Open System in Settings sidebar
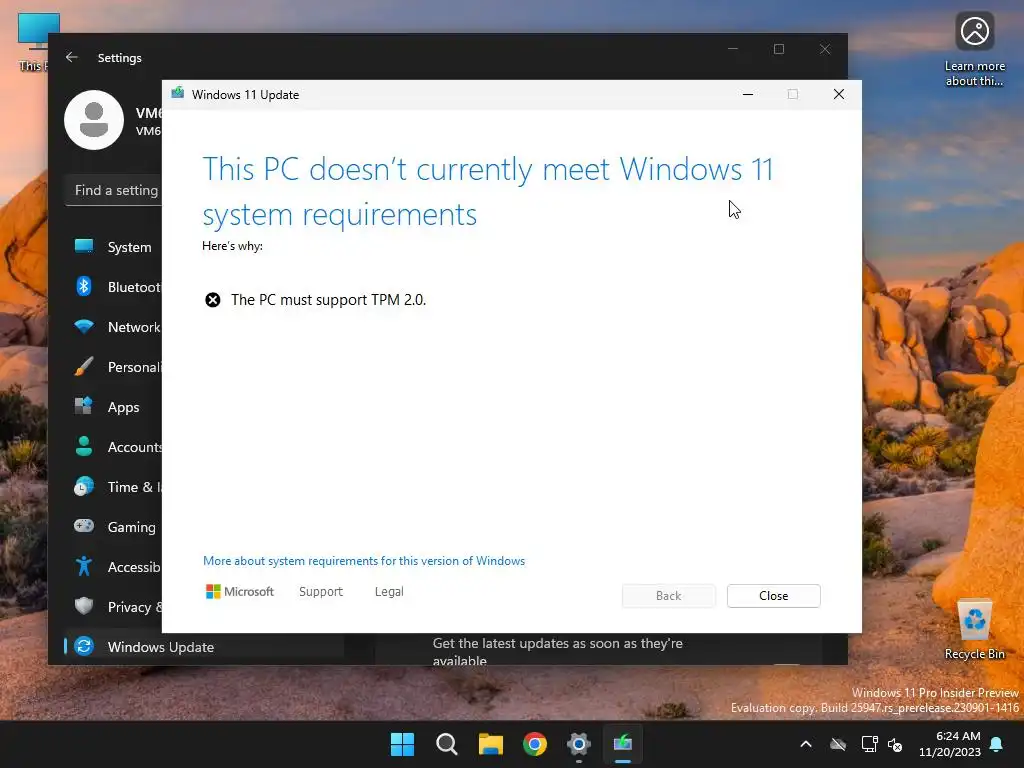 click(x=112, y=247)
